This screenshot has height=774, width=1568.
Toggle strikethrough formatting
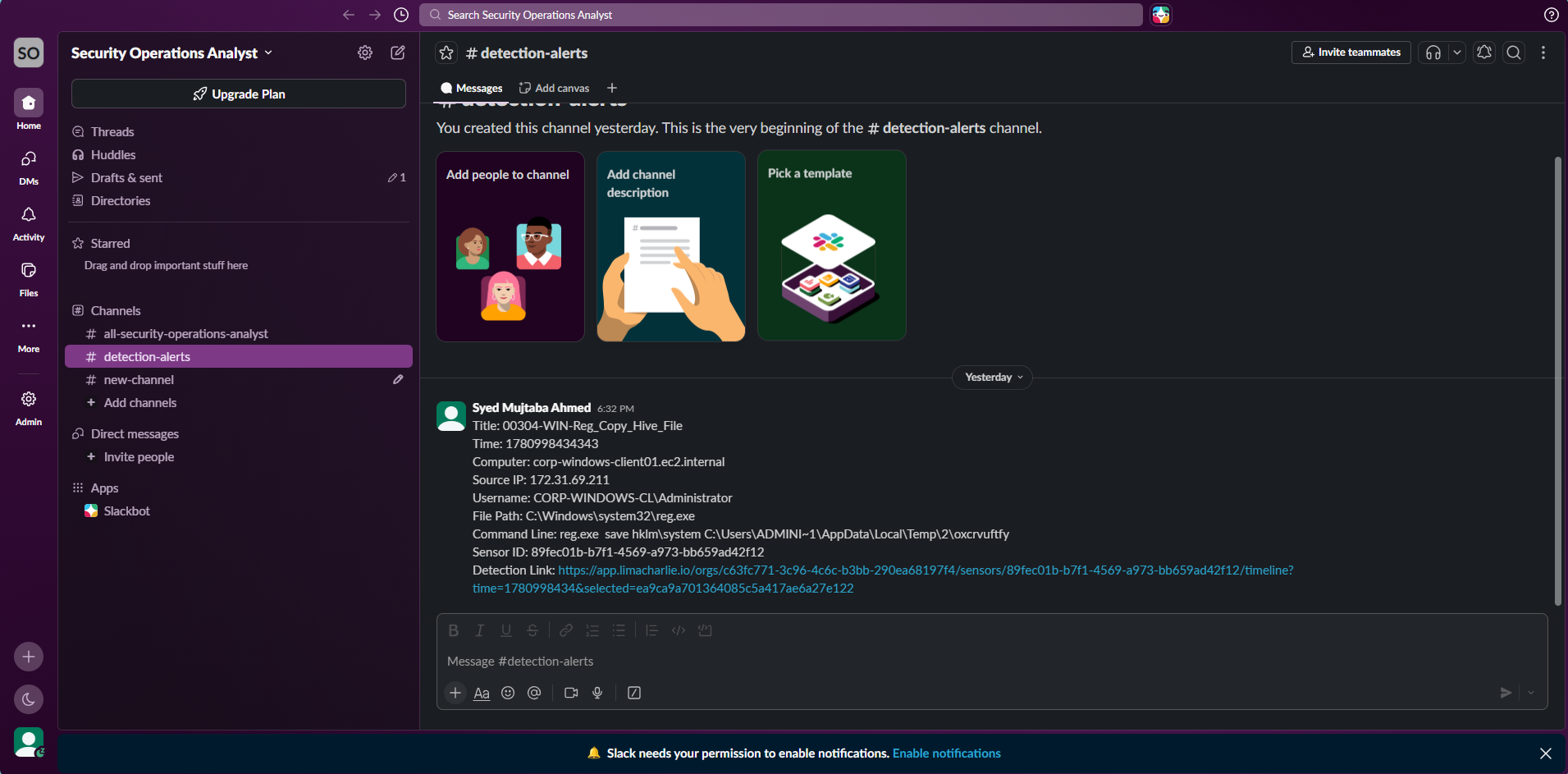click(x=533, y=630)
